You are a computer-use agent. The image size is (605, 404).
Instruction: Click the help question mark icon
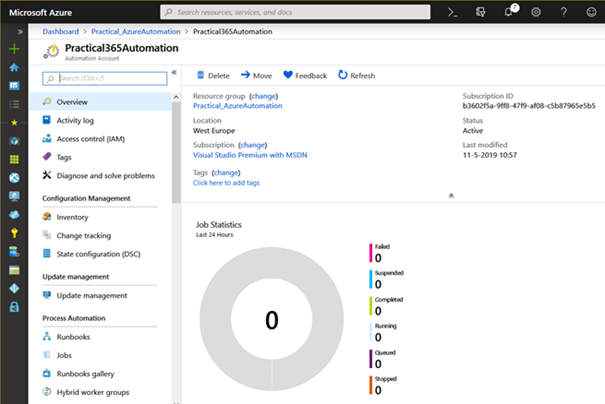(564, 12)
